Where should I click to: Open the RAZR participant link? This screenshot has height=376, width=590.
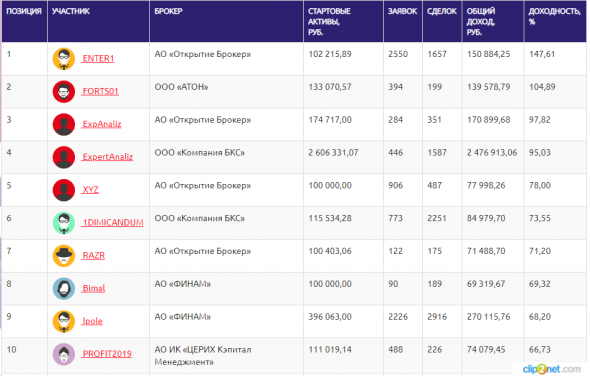93,255
